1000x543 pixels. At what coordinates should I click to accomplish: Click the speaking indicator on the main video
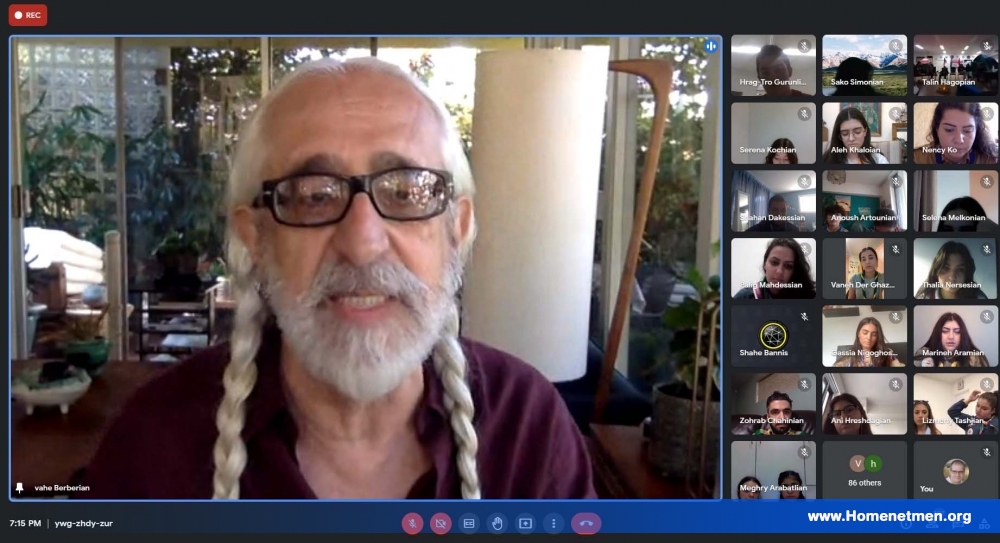pyautogui.click(x=710, y=46)
